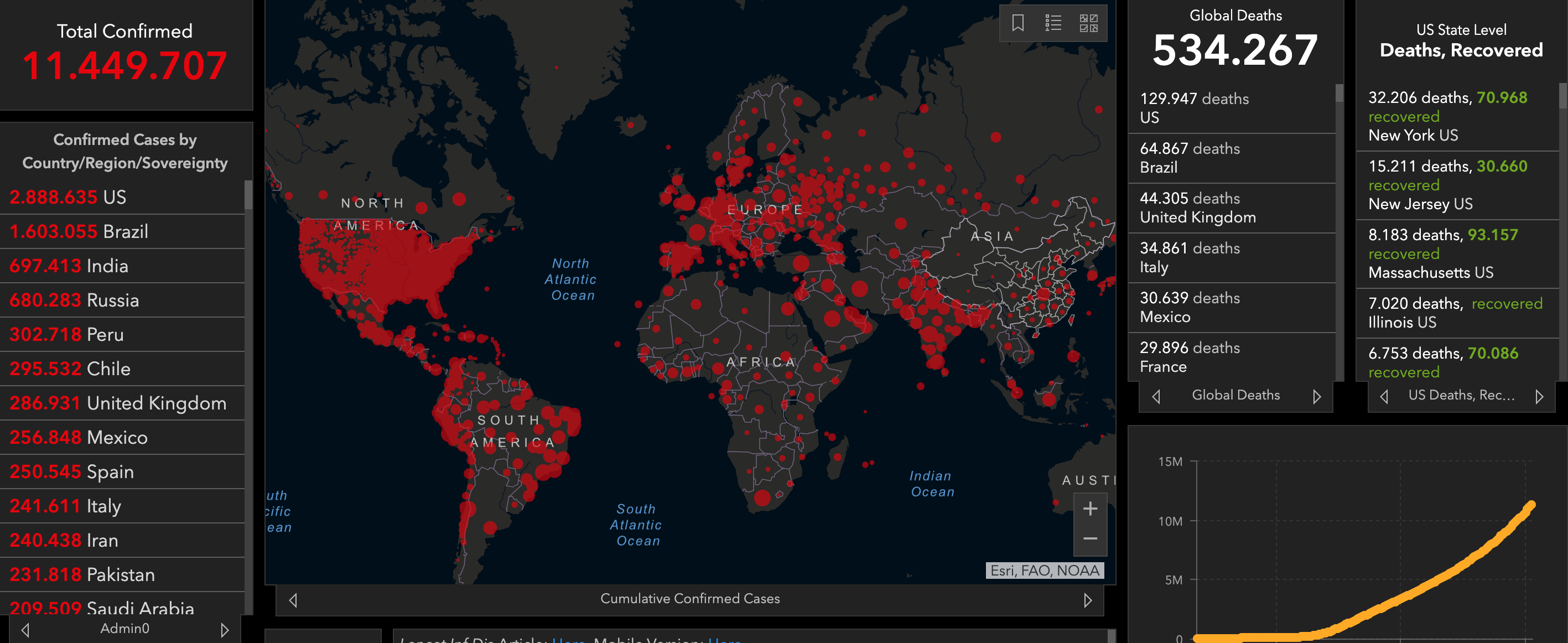Open the basemap gallery grid icon

1088,23
